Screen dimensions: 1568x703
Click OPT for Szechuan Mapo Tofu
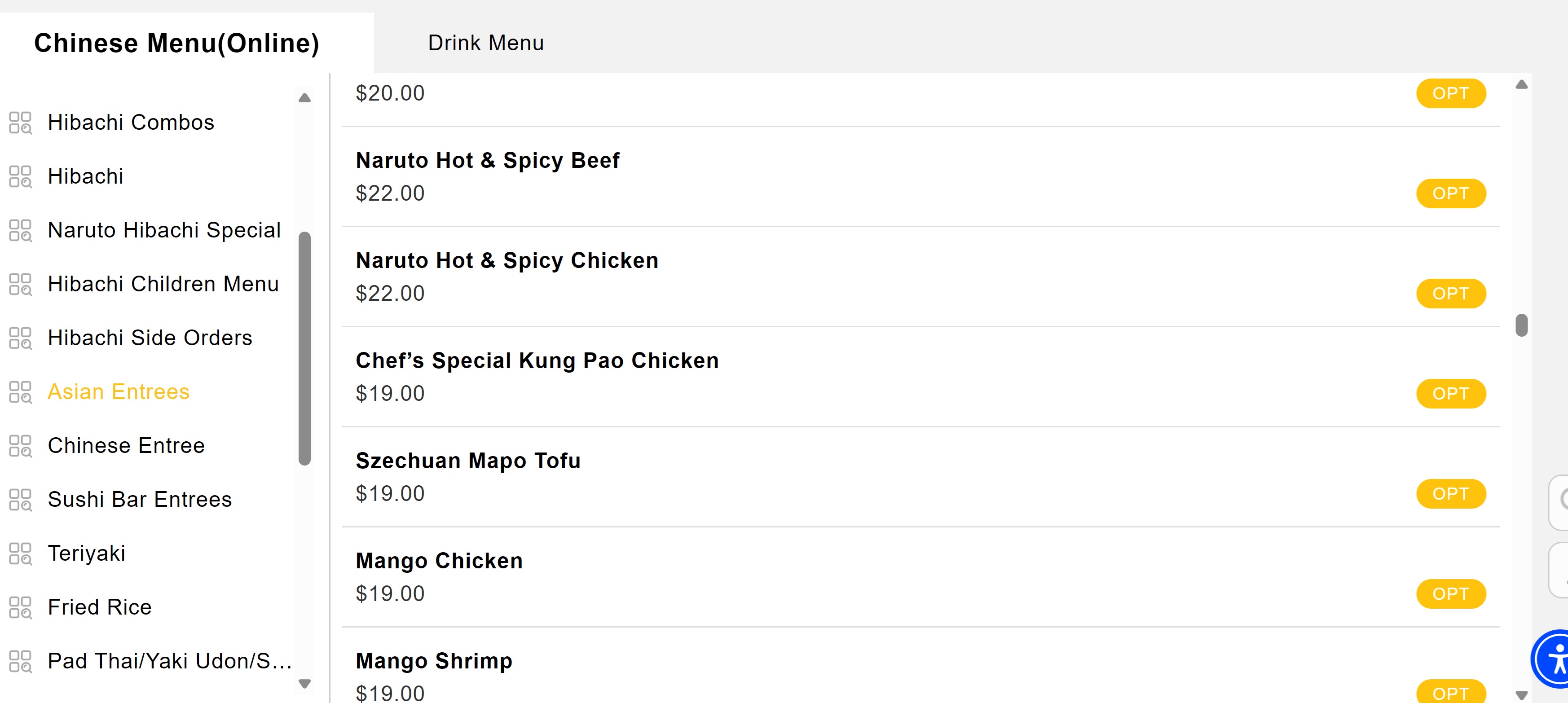tap(1450, 494)
